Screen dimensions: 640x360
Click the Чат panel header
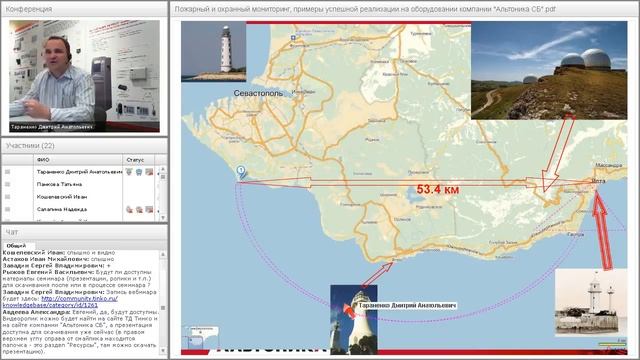click(84, 232)
